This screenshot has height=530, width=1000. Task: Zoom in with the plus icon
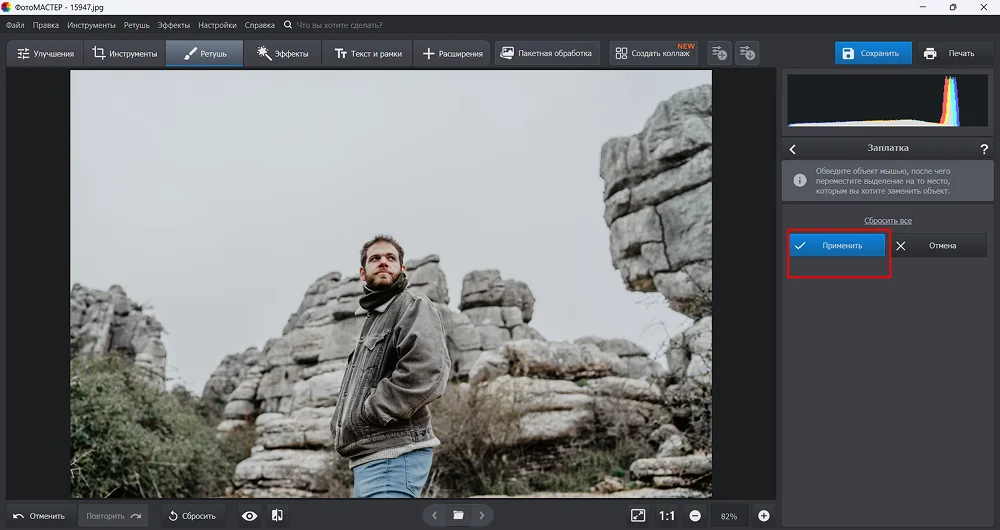coord(764,516)
